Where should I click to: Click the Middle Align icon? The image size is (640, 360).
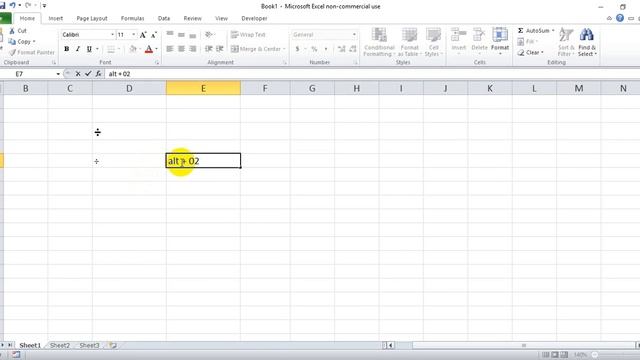[181, 35]
